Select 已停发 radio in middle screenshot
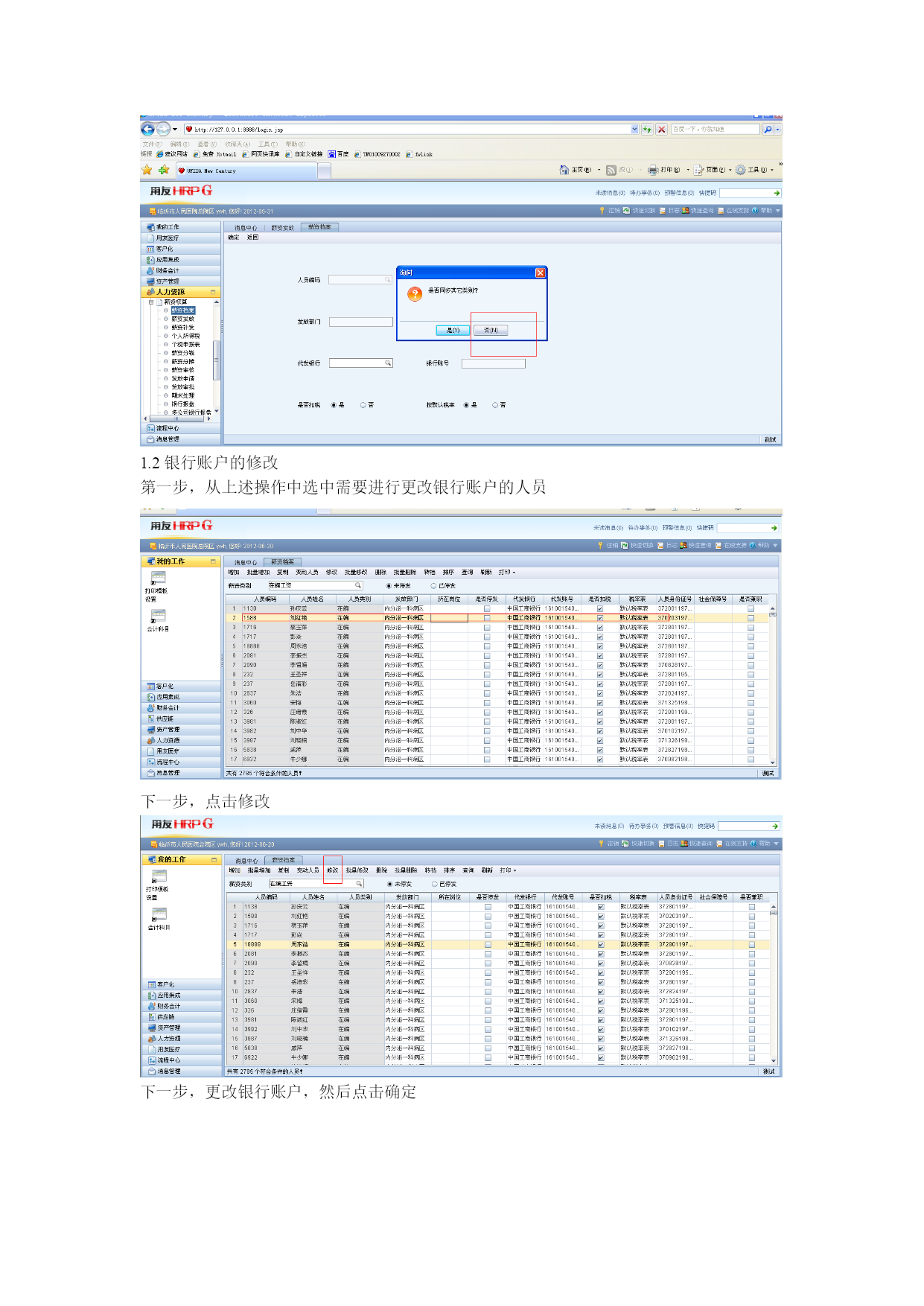The image size is (924, 1306). coord(433,586)
